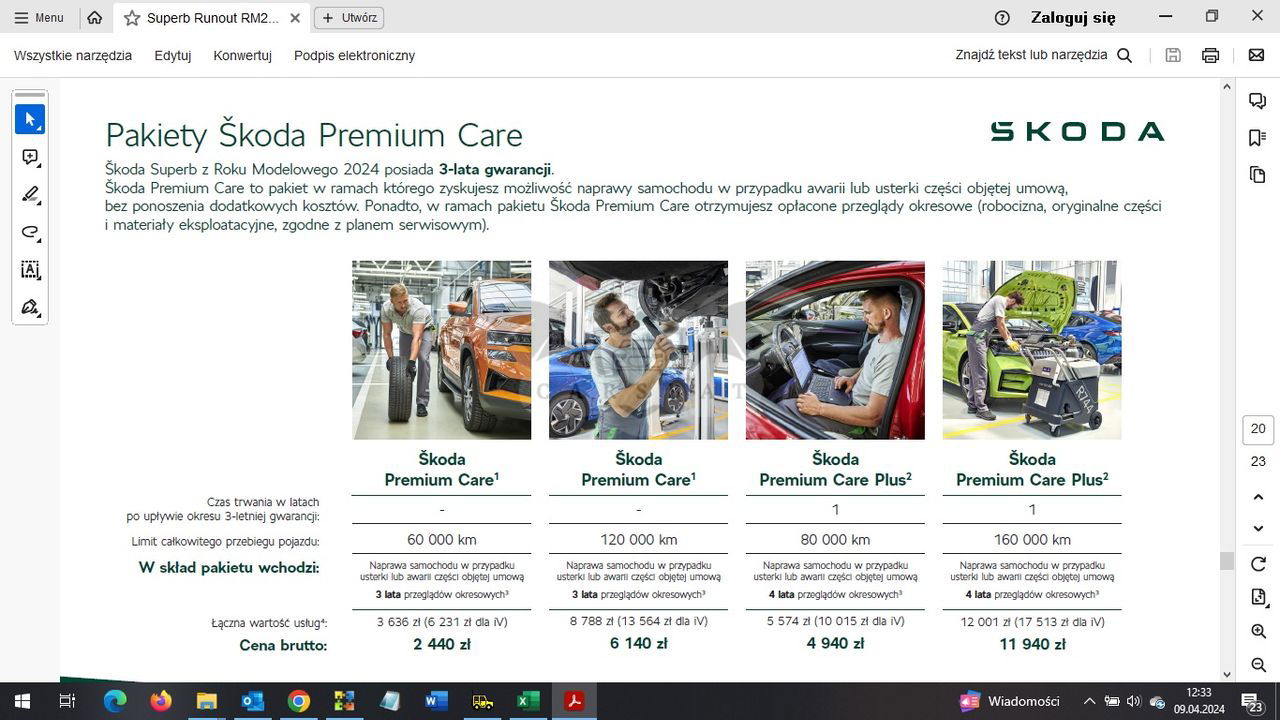Screen dimensions: 1280x720
Task: Open the hamburger Menu
Action: point(39,17)
